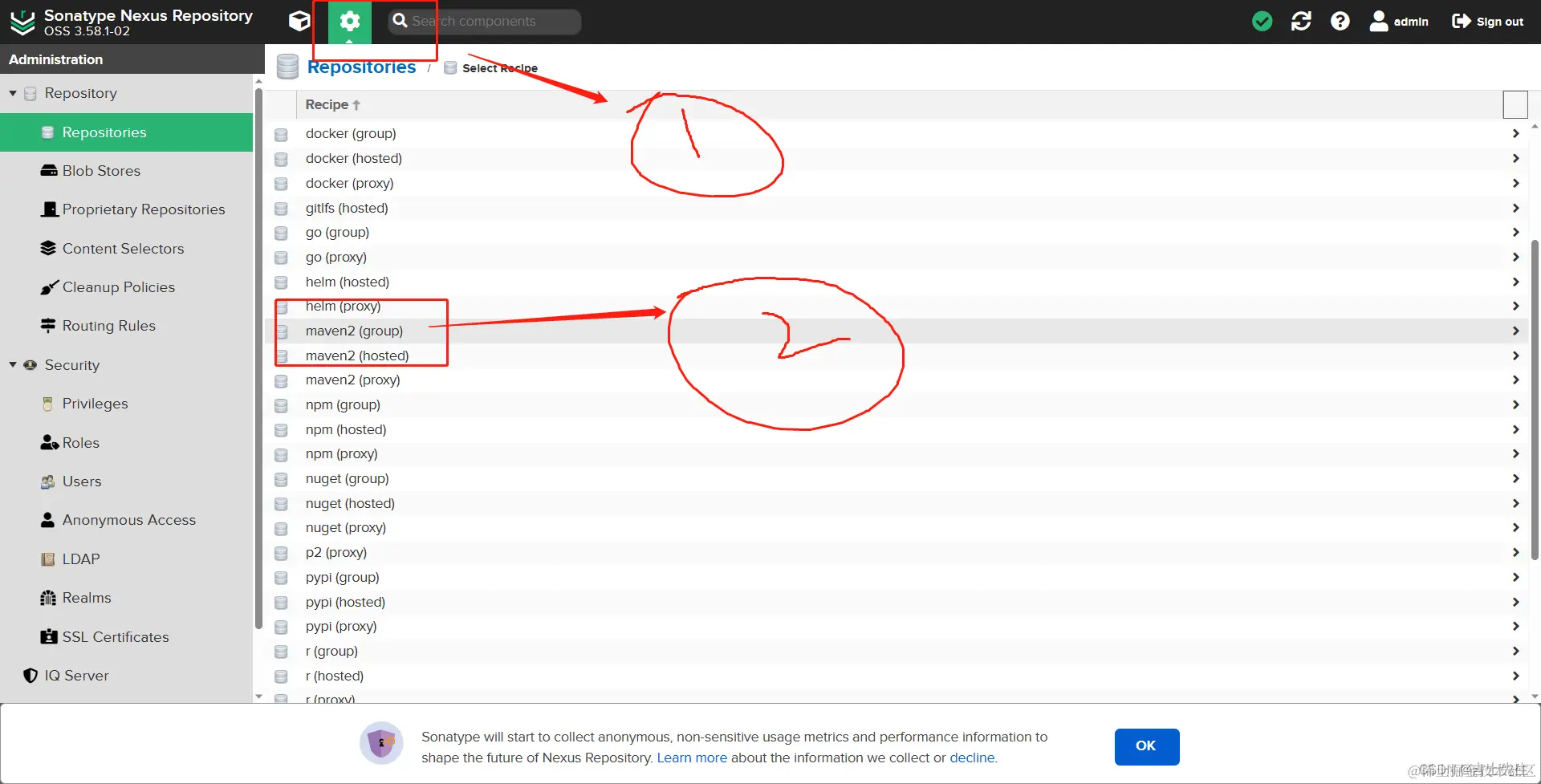Screen dimensions: 1541x784
Task: Click the SSL Certificates badge icon
Action: tap(49, 636)
